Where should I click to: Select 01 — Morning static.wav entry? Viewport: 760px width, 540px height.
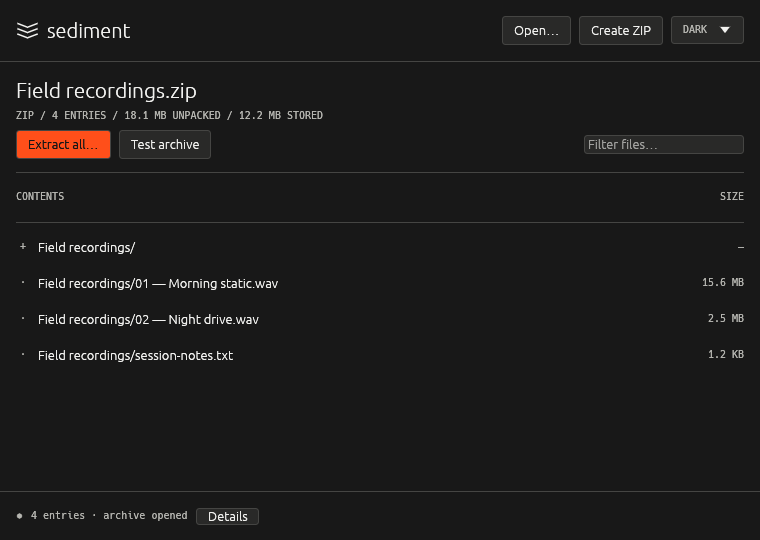(380, 283)
